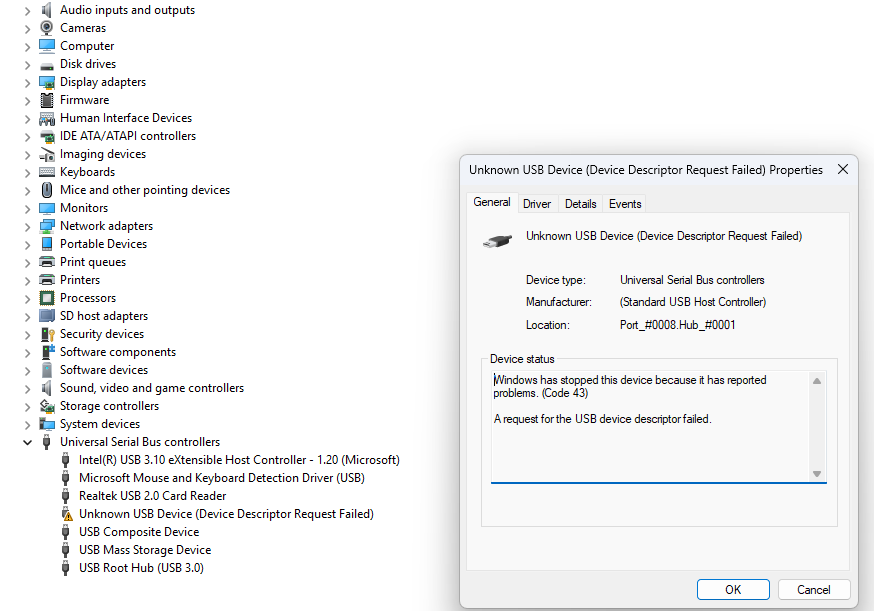Click the Keyboards icon
The image size is (874, 611).
coord(47,172)
